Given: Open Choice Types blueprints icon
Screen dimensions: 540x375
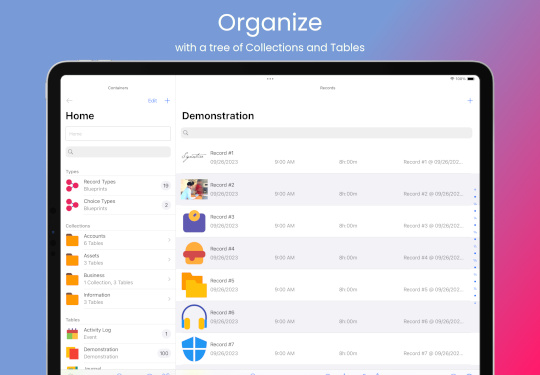Looking at the screenshot, I should pos(72,205).
